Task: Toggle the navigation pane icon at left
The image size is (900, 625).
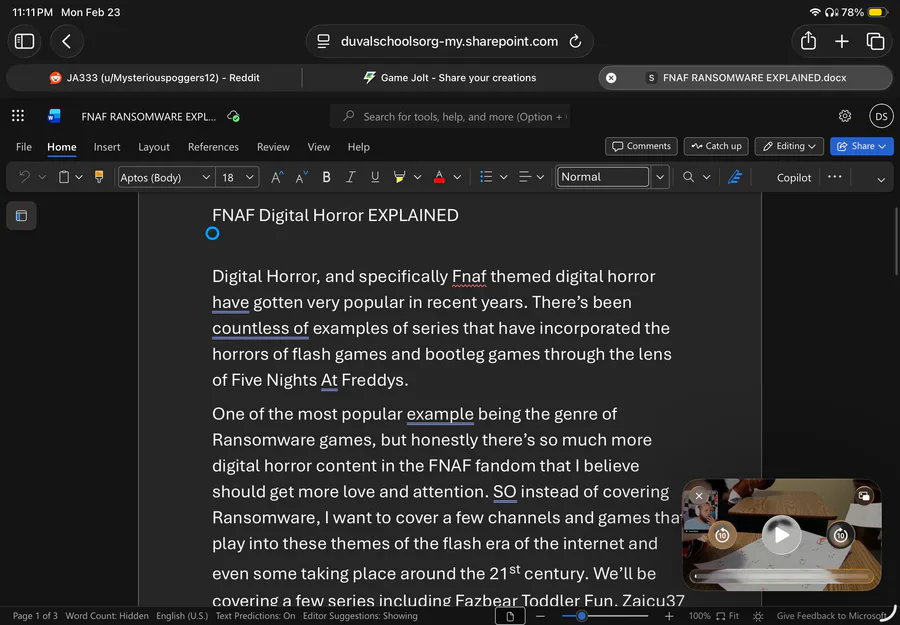Action: 21,216
